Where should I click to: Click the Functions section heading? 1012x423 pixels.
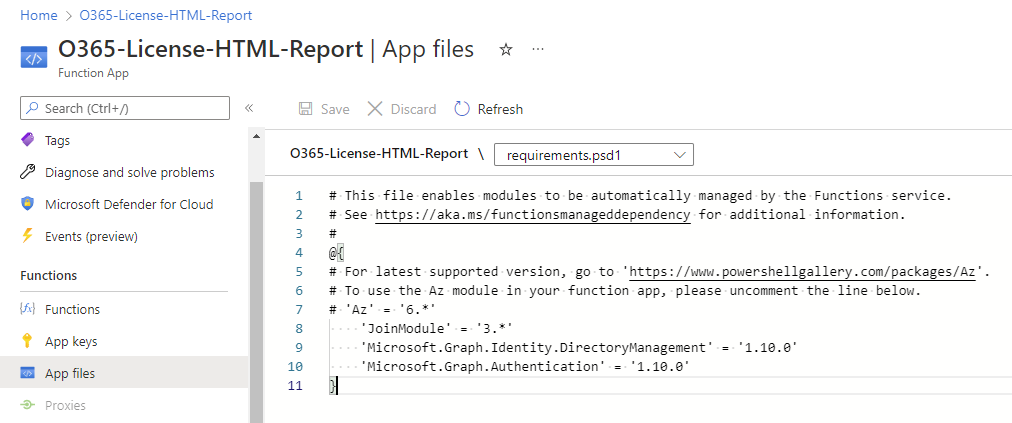coord(48,276)
